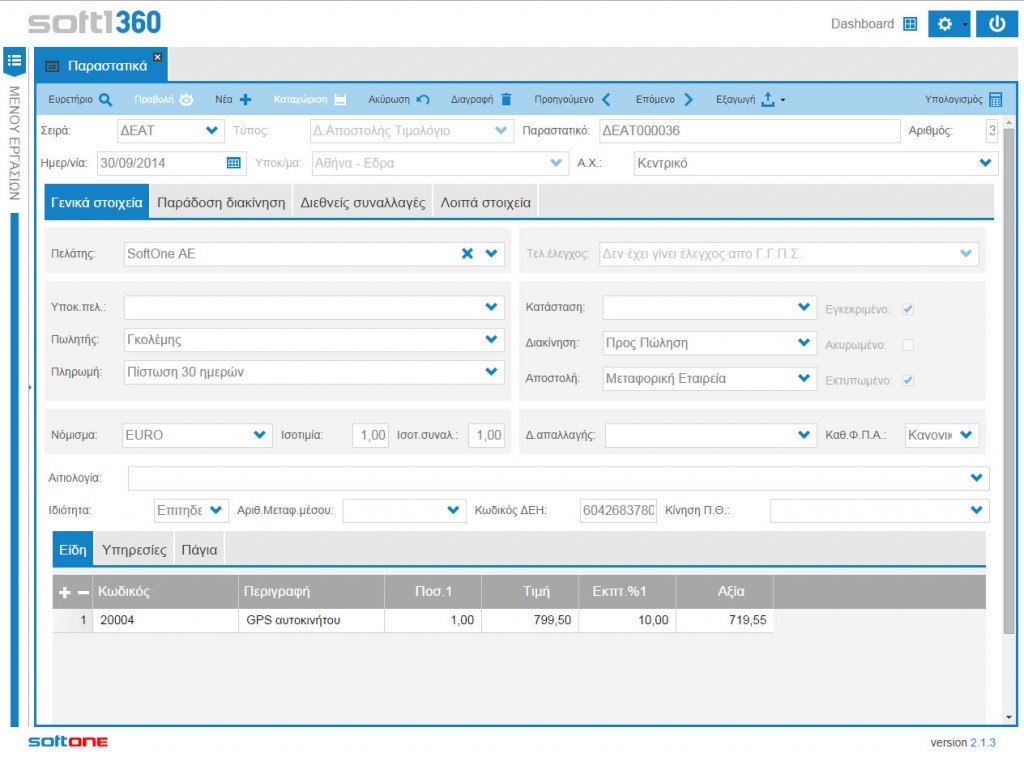This screenshot has width=1024, height=757.
Task: Open the Dashboard grid icon
Action: (910, 24)
